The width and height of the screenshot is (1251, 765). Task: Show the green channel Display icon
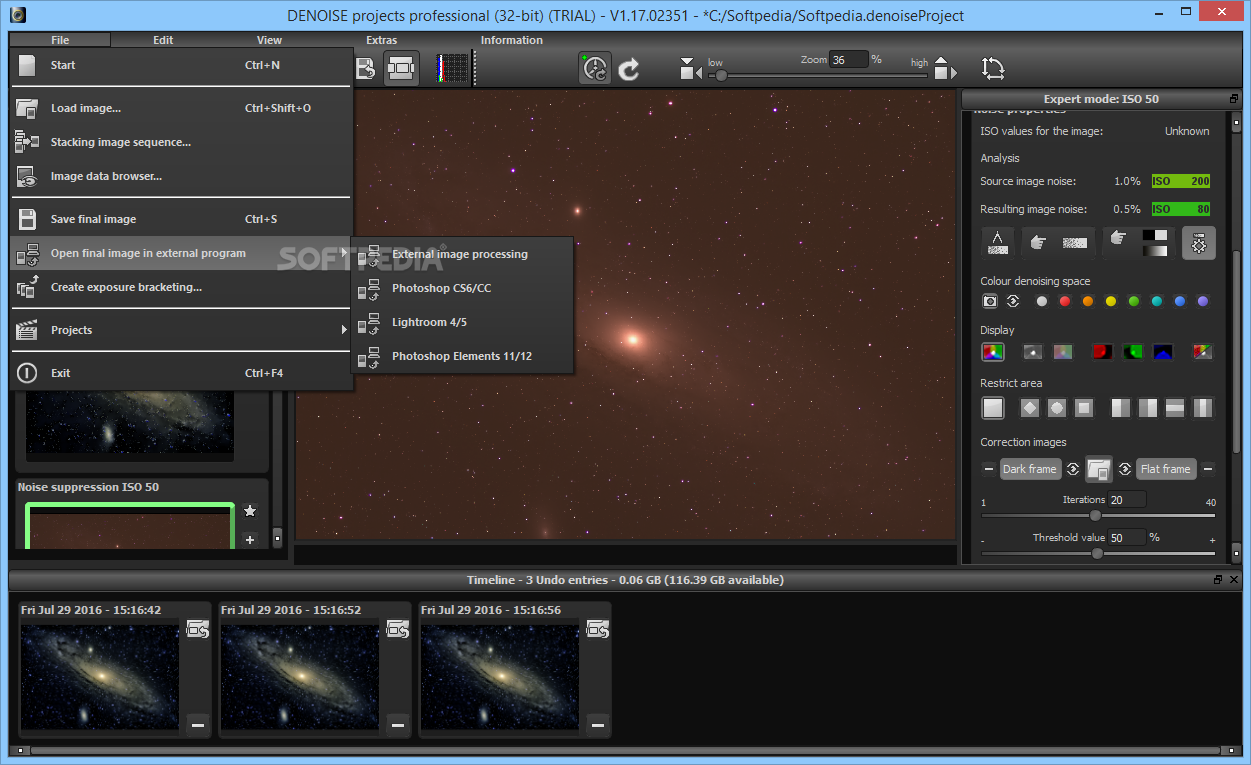pos(1132,351)
